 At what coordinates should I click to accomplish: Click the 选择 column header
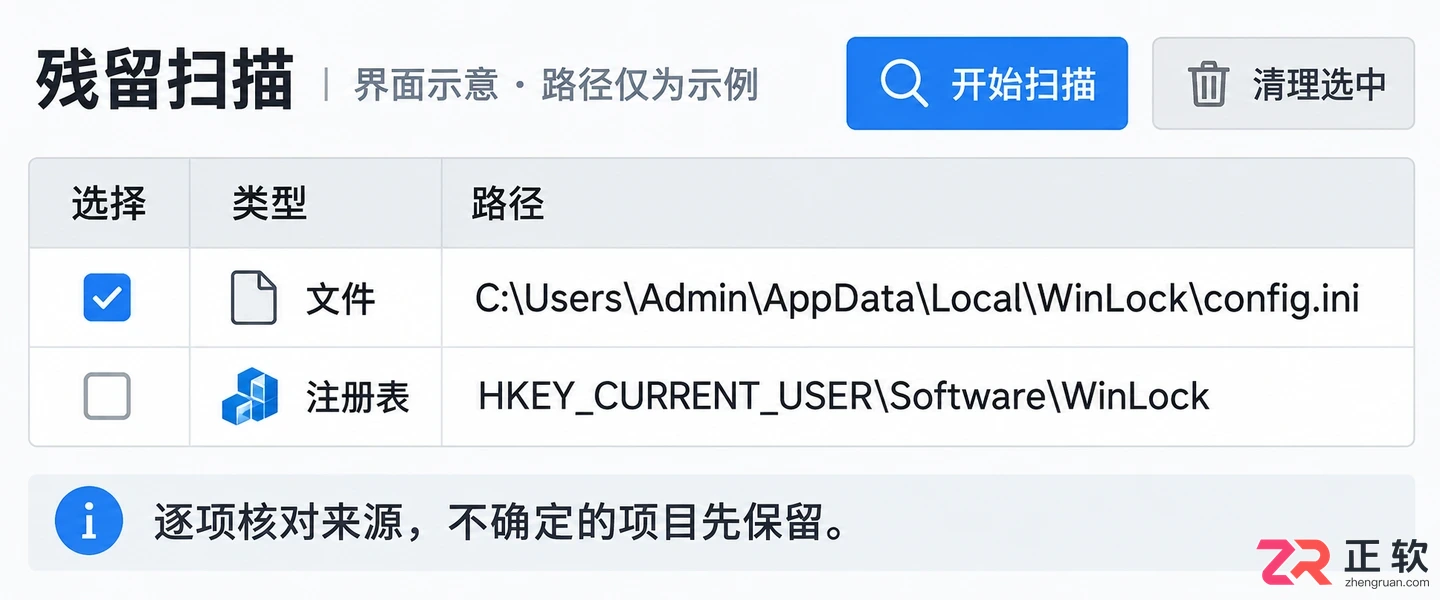point(109,204)
